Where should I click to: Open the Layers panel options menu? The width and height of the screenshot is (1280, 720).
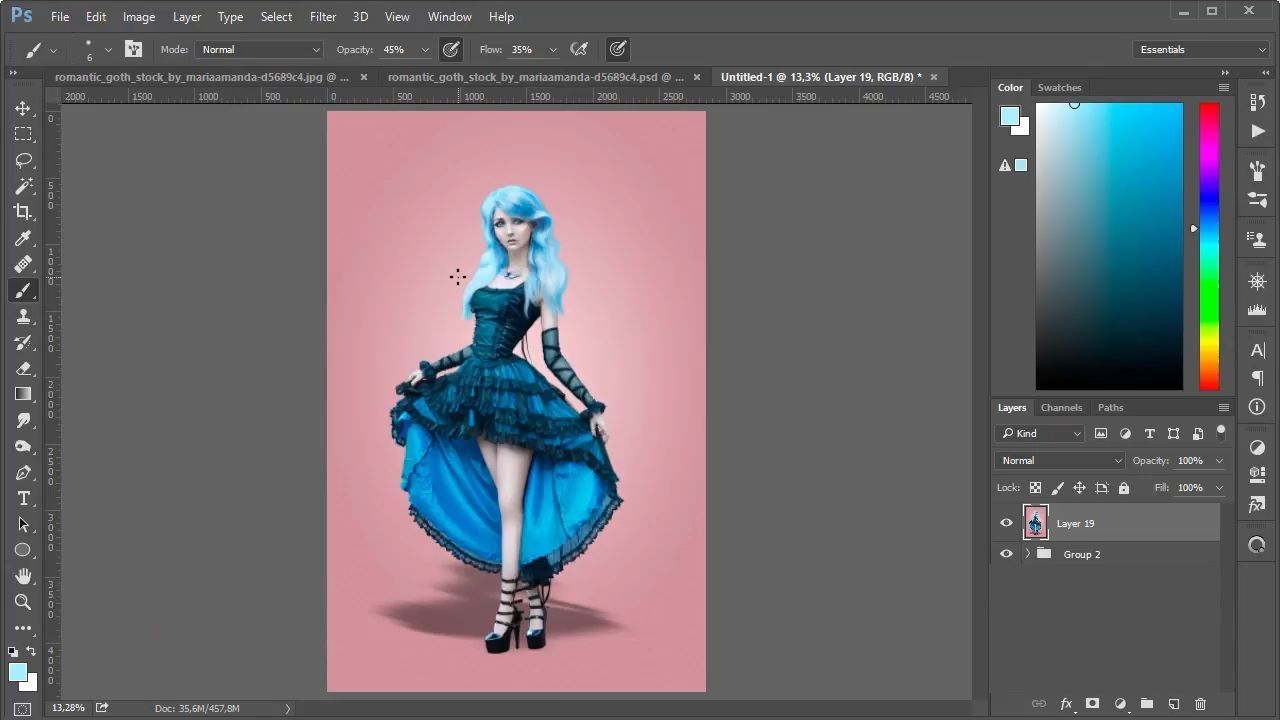point(1224,408)
